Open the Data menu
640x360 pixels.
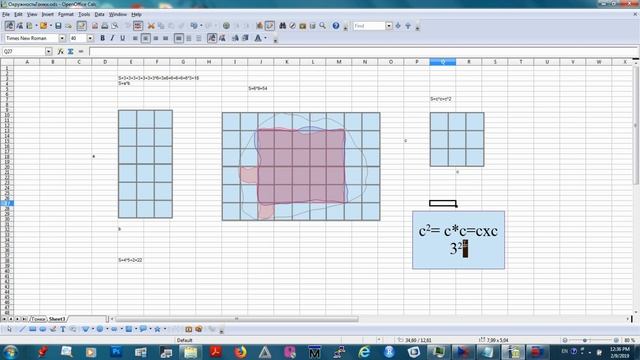pos(99,14)
